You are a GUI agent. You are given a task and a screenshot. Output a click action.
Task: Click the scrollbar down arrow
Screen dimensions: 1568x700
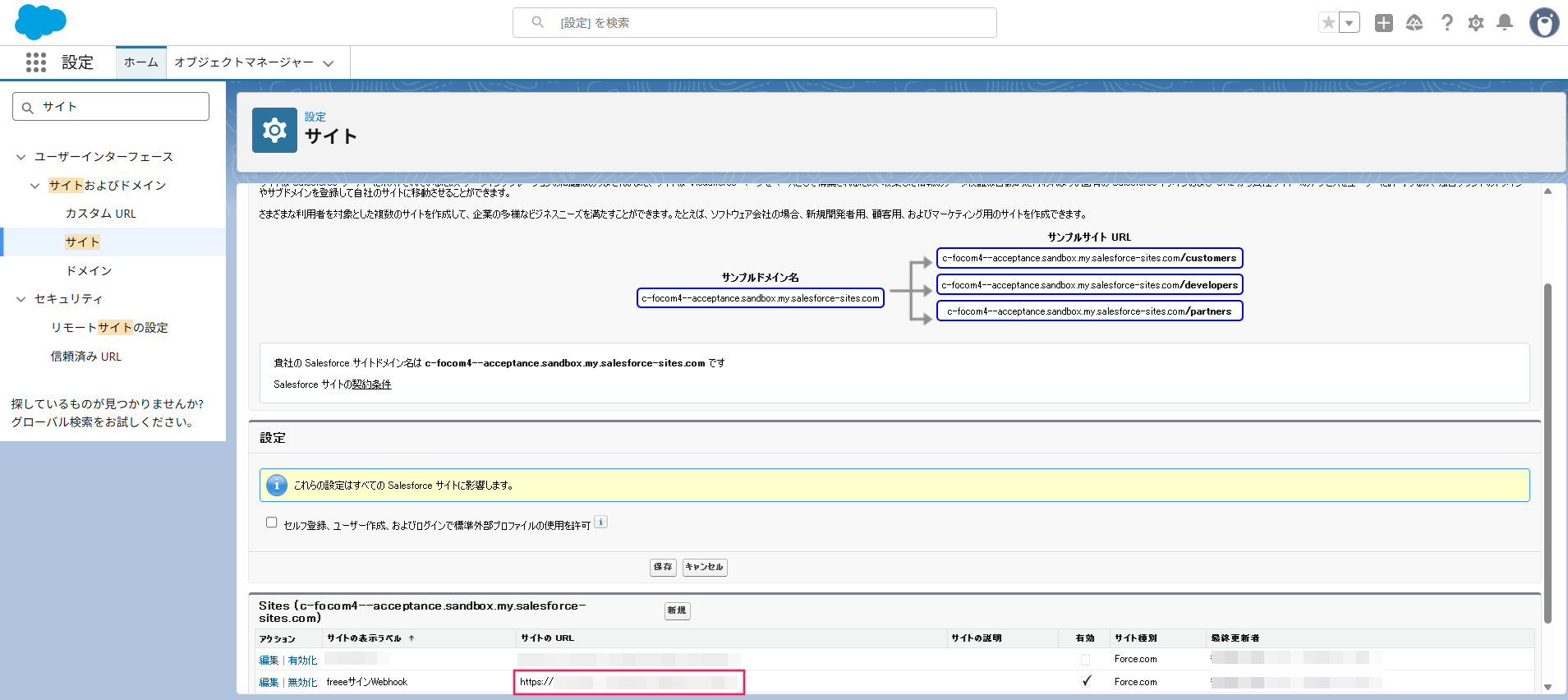(x=1547, y=688)
